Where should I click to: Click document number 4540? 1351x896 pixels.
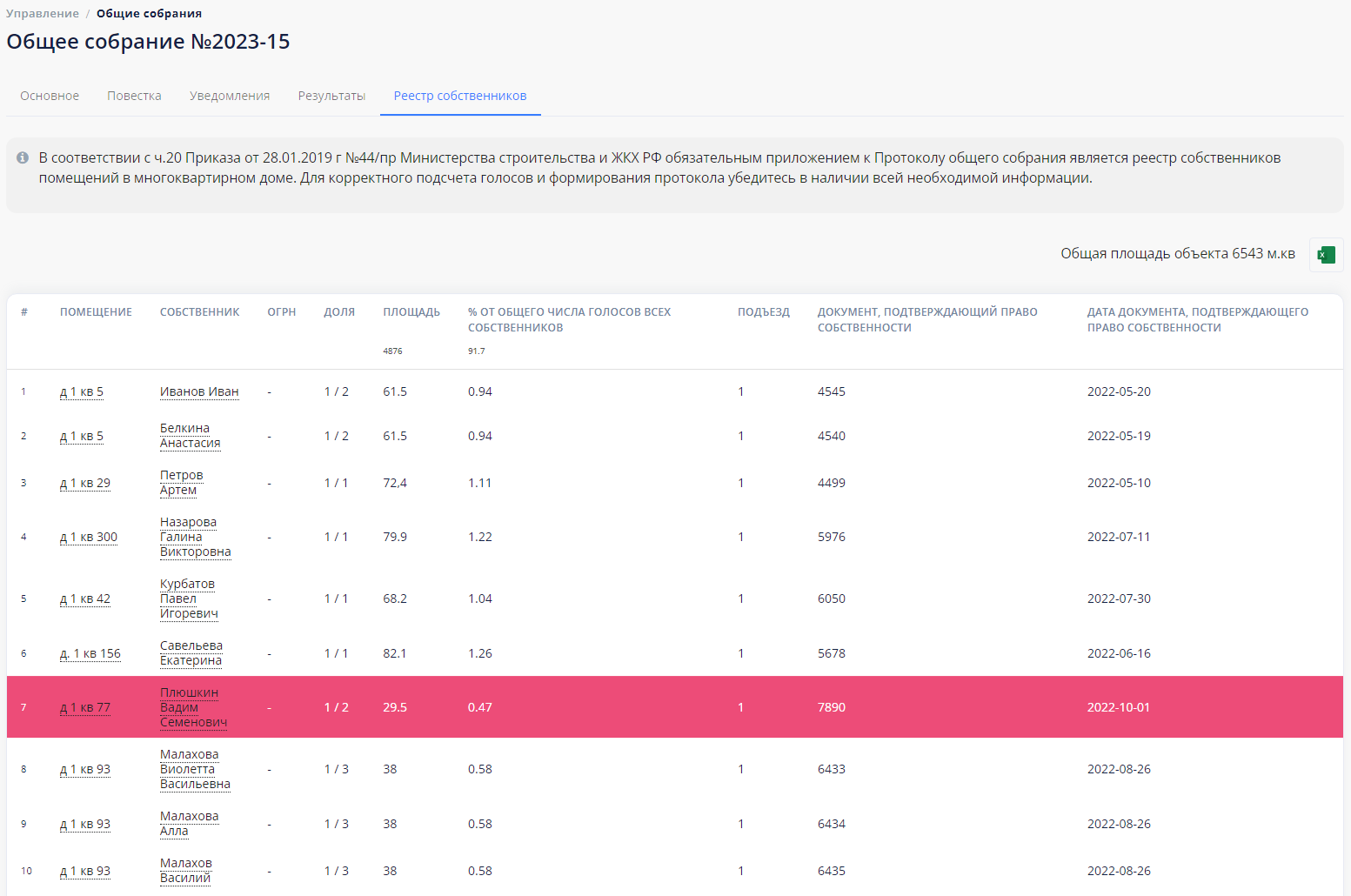click(832, 436)
